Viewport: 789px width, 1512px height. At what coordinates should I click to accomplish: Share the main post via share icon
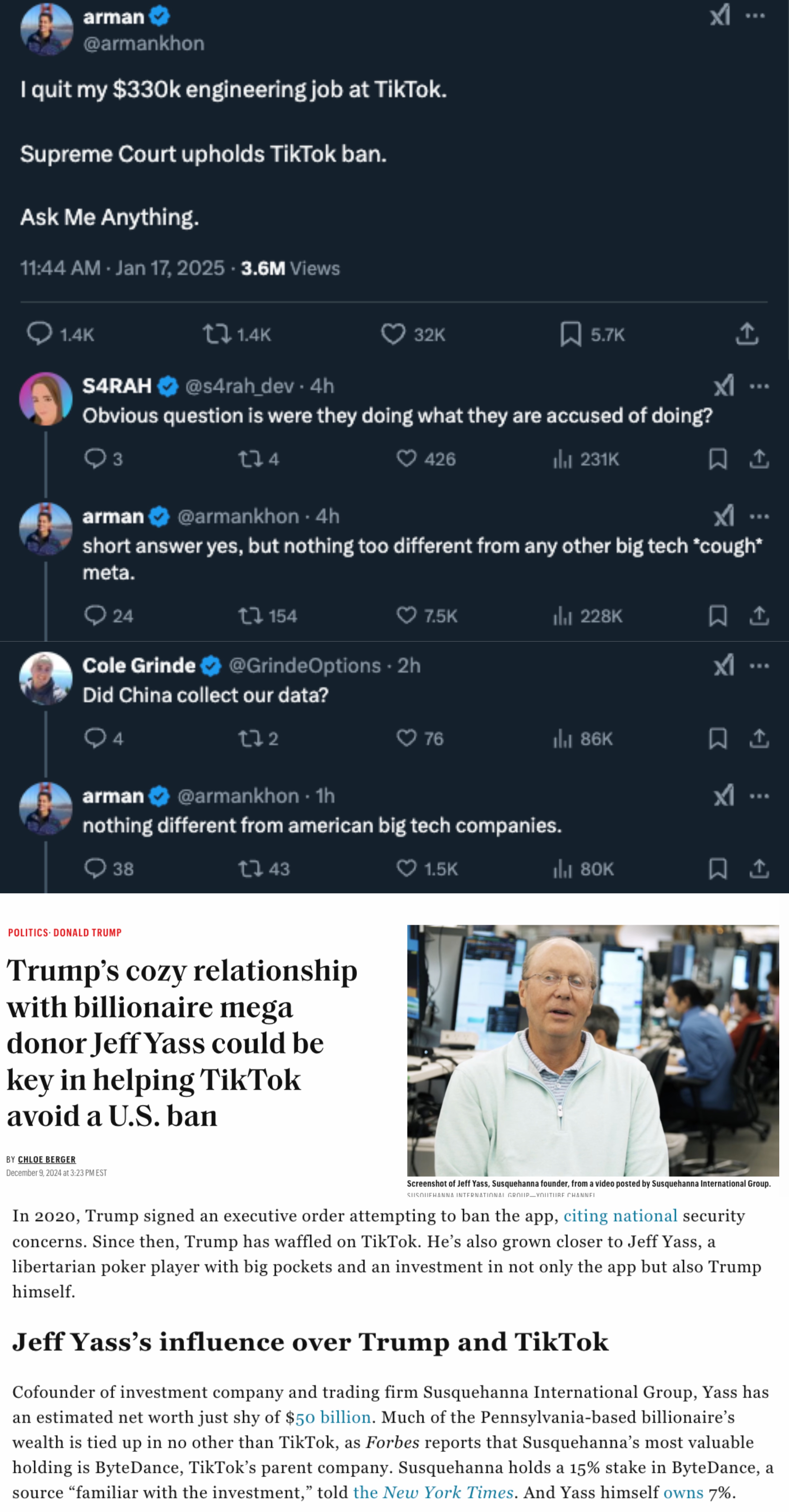coord(747,333)
